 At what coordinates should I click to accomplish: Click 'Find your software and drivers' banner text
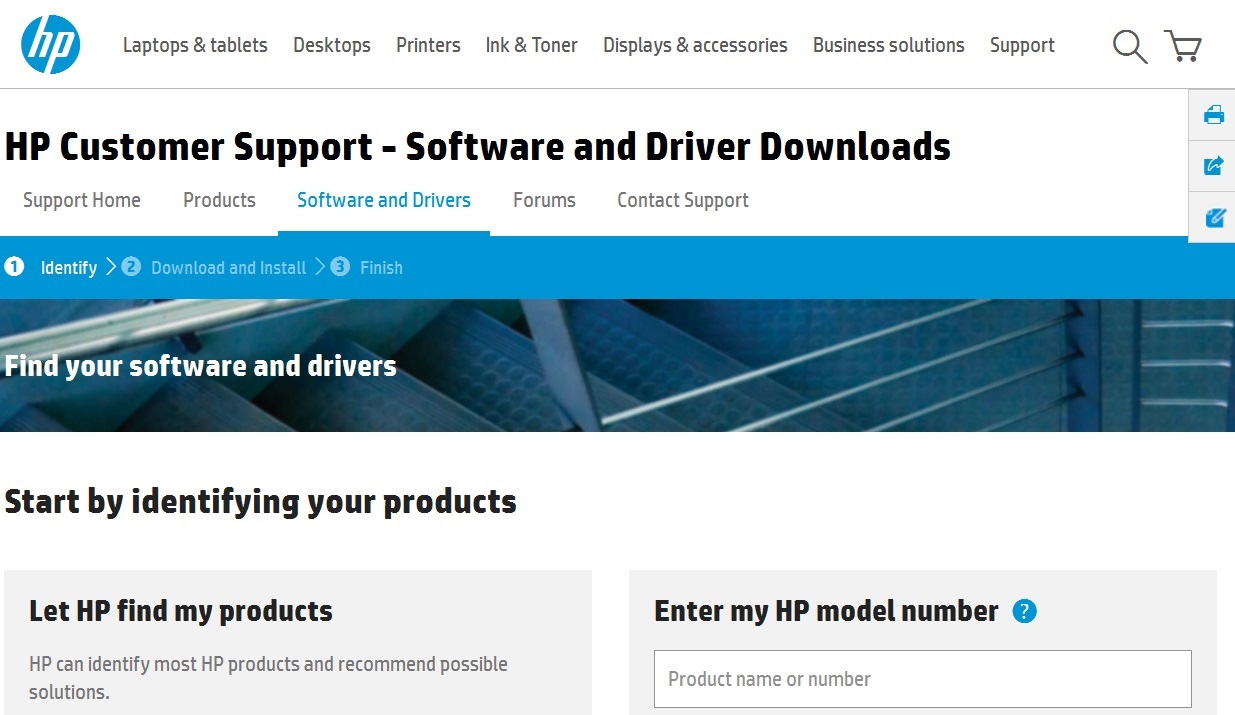(200, 366)
